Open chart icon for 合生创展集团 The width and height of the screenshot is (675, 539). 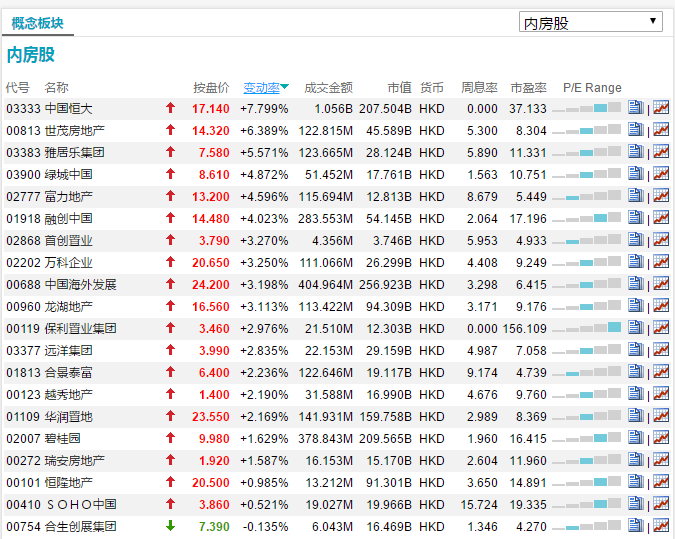[x=661, y=525]
